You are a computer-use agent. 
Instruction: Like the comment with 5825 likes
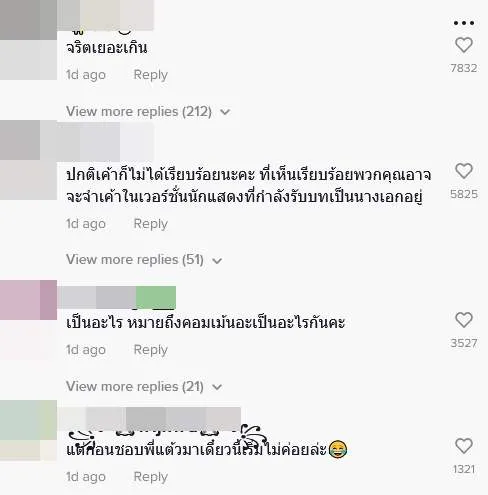coord(464,171)
